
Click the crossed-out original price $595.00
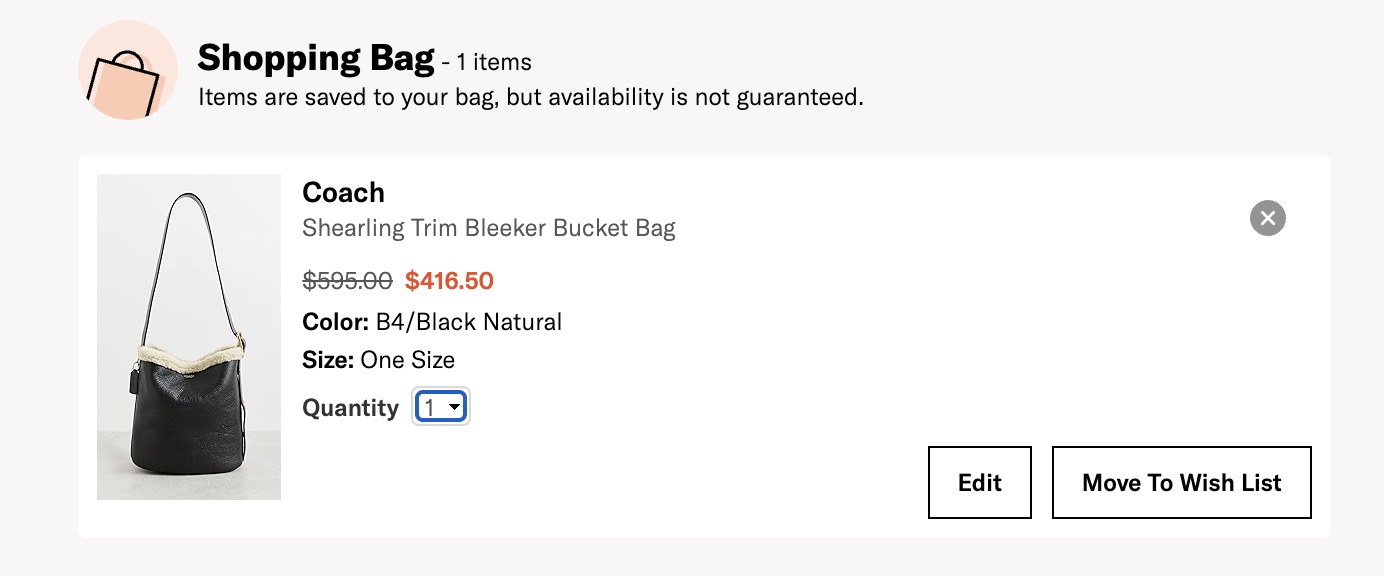(347, 281)
